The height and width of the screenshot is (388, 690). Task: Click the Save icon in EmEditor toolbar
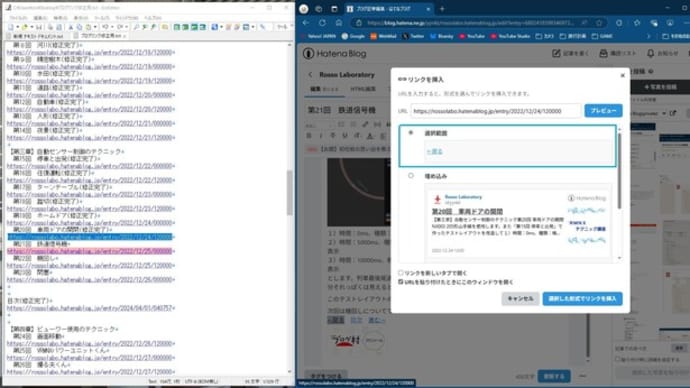(39, 27)
